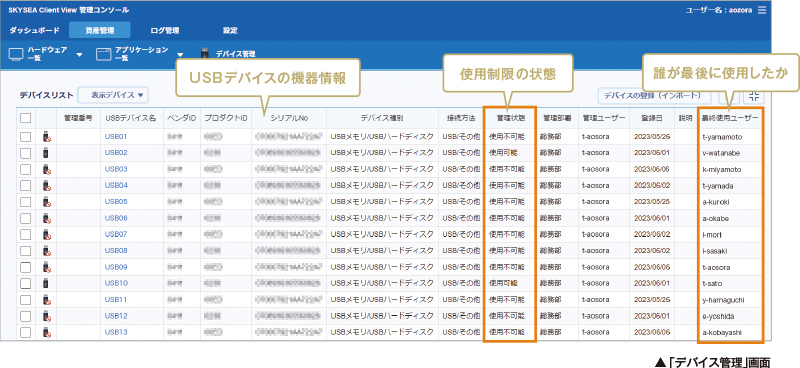Viewport: 800px width, 368px height.
Task: Open the USB01 device link
Action: pos(116,137)
